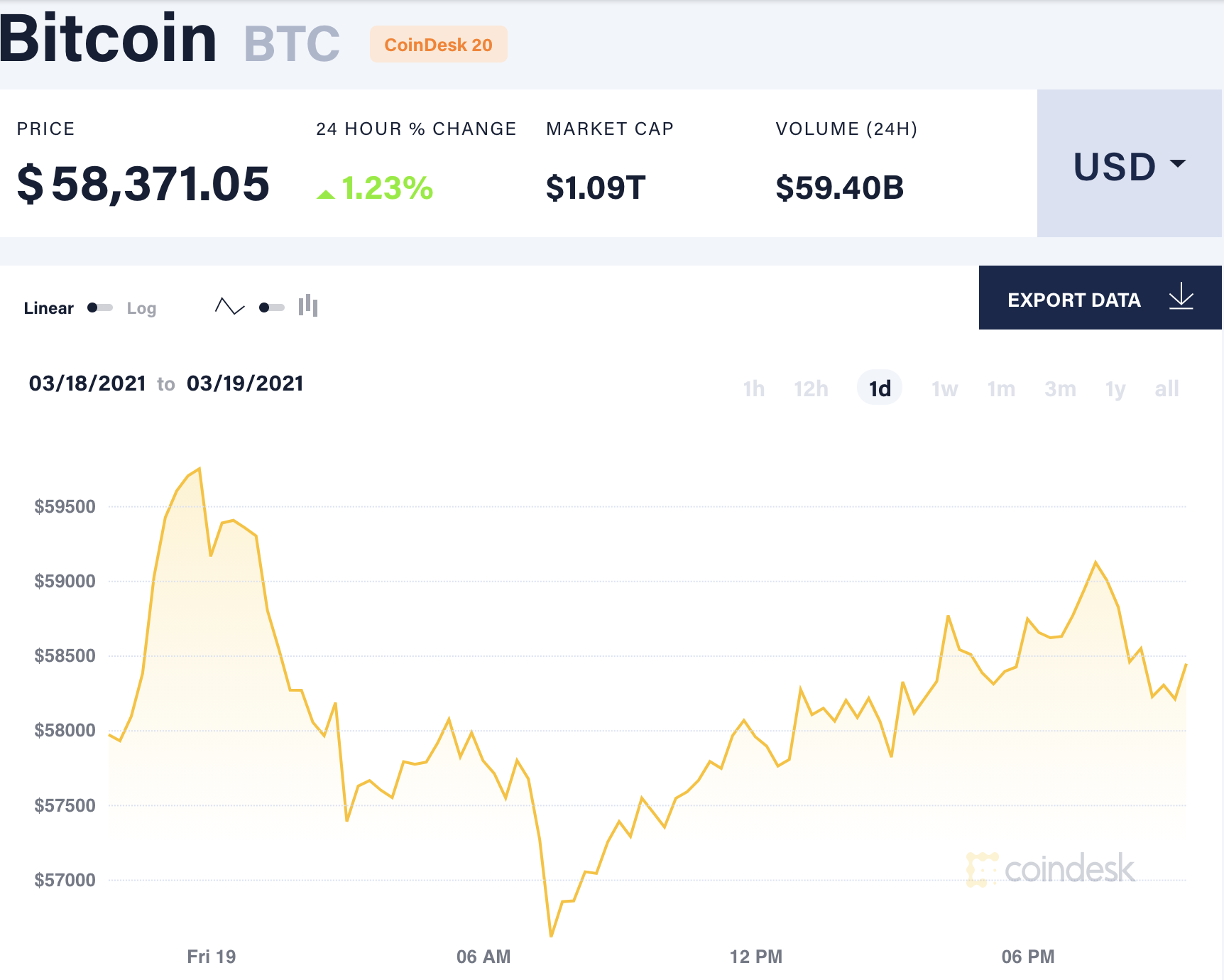Select the 12h time range
The width and height of the screenshot is (1224, 980).
pyautogui.click(x=810, y=388)
